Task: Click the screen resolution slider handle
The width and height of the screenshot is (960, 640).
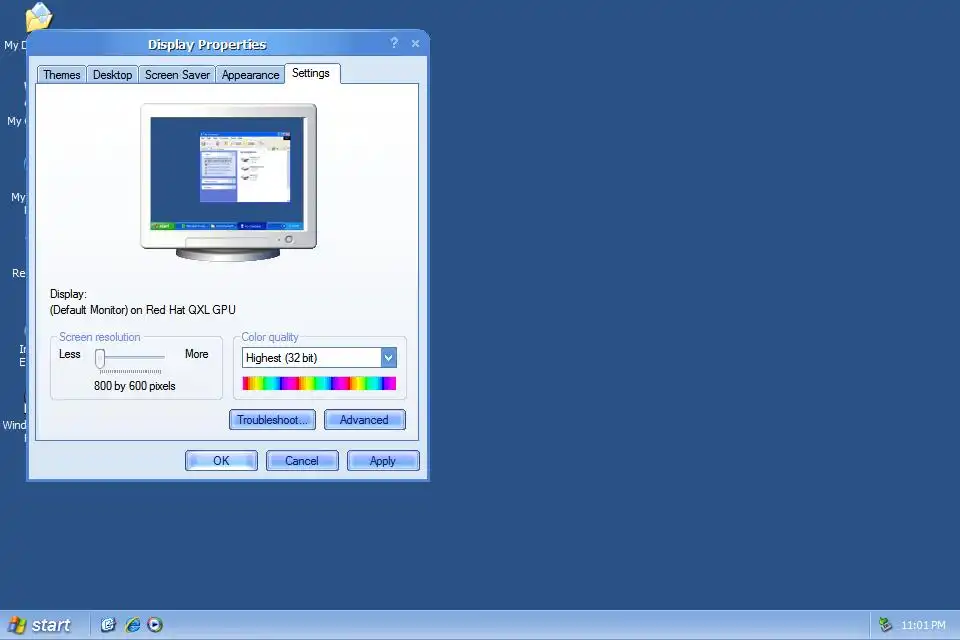Action: pos(100,358)
